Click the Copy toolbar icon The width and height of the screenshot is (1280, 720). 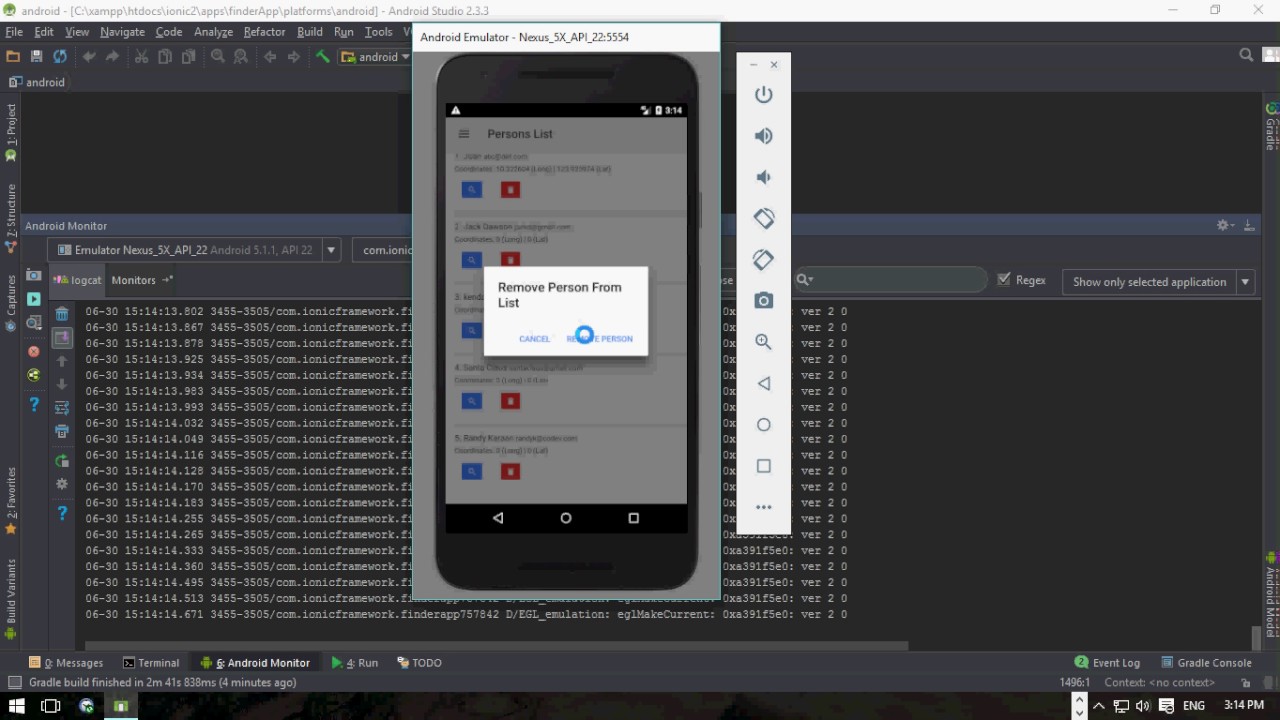[x=165, y=57]
